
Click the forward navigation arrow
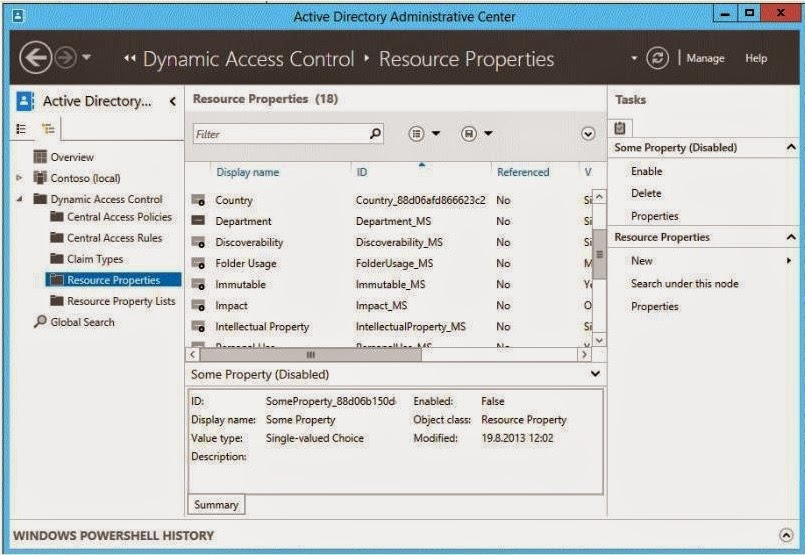click(66, 58)
